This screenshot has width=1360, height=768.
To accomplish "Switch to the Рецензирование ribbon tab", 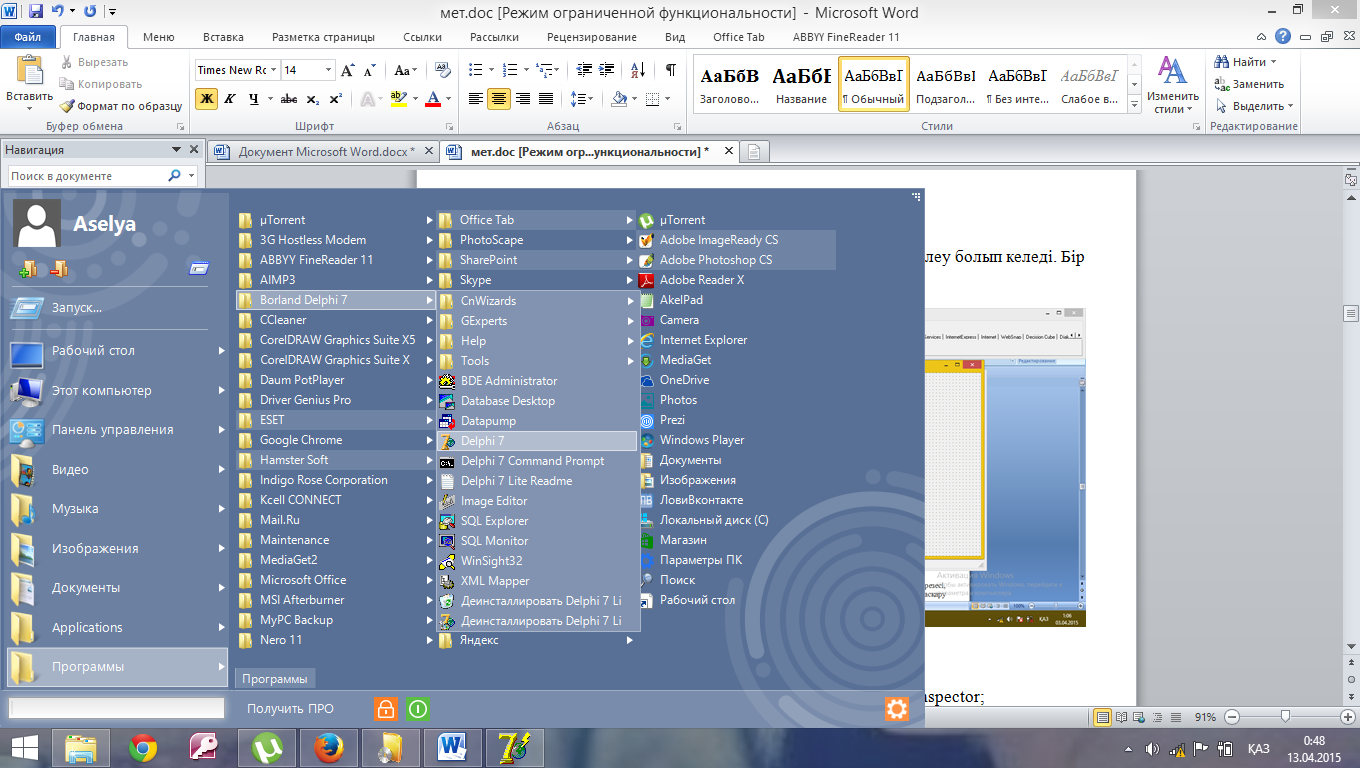I will [592, 37].
